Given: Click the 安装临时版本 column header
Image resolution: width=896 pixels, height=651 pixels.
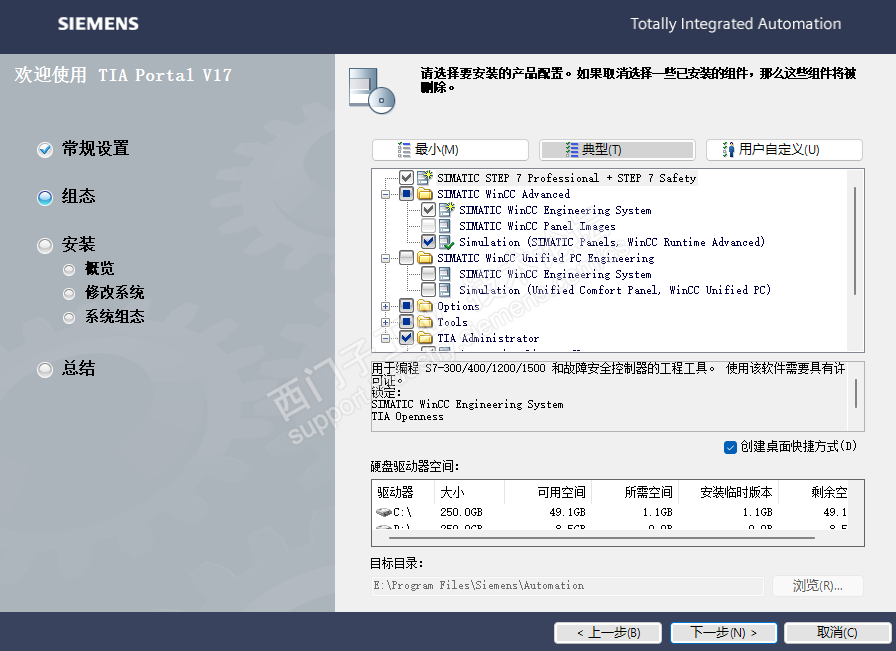Looking at the screenshot, I should 729,492.
